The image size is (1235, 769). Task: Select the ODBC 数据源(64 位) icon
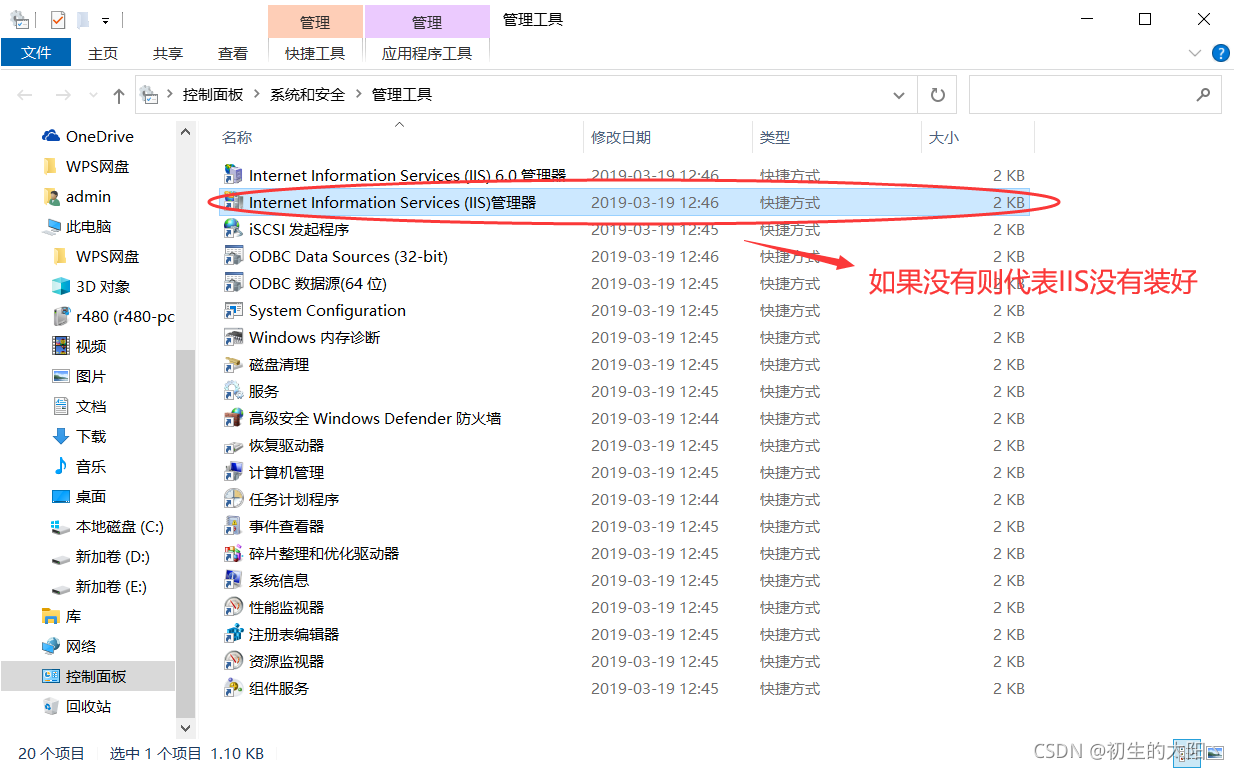233,283
